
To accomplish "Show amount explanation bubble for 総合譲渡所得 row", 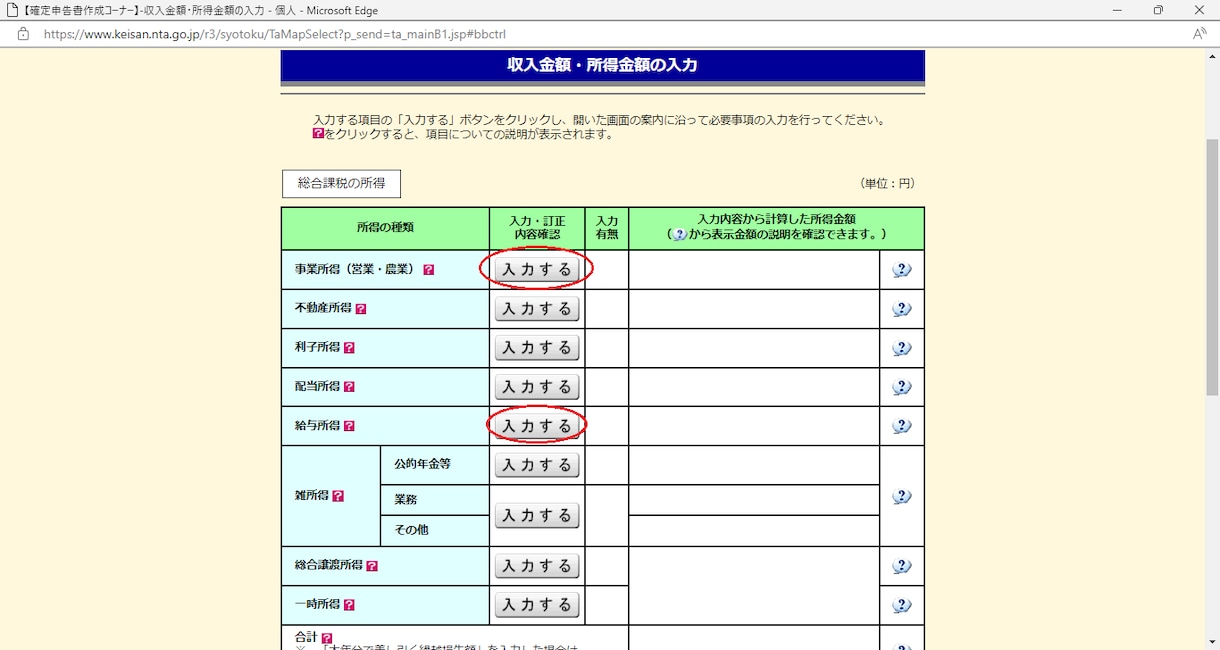I will (902, 566).
